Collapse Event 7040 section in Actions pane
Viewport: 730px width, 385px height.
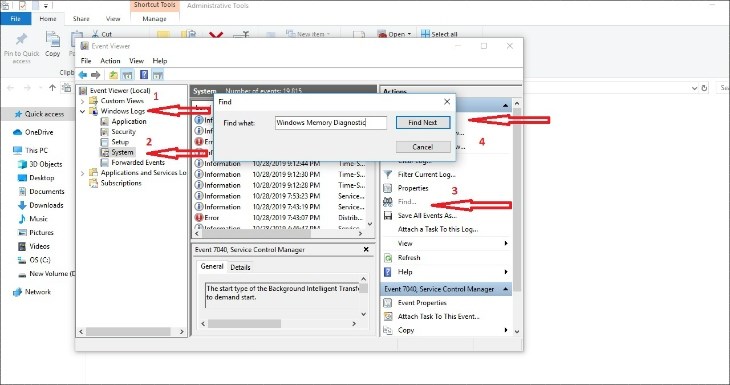(x=506, y=289)
